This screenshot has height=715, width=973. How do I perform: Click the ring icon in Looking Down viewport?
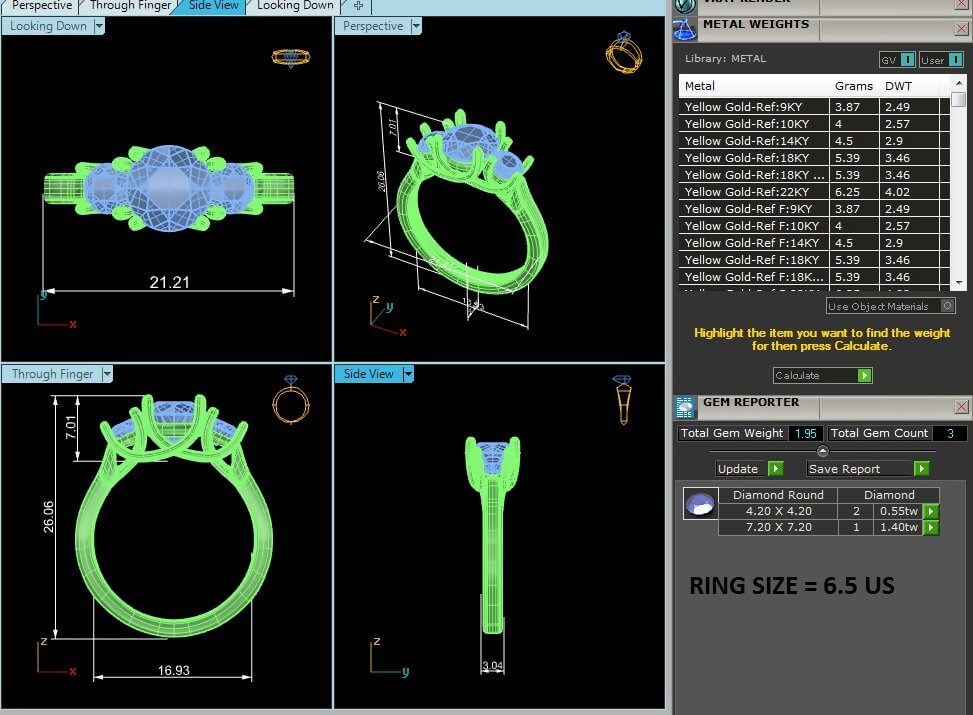coord(291,57)
